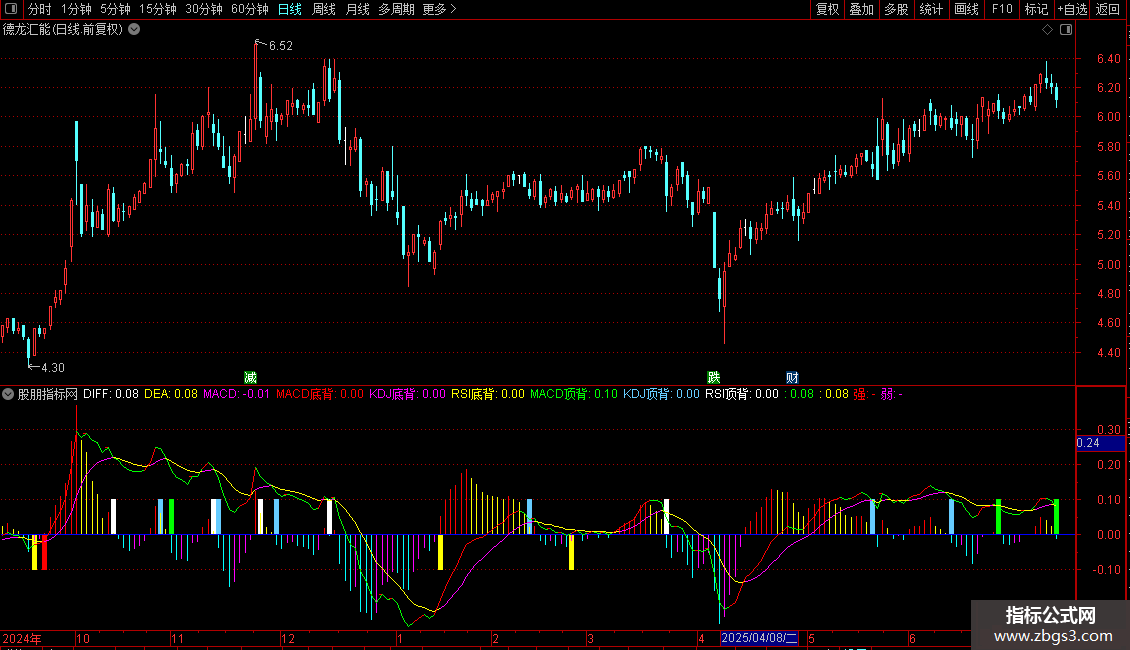Click the DIFF: 0.08 indicator value
The height and width of the screenshot is (650, 1130).
point(111,394)
